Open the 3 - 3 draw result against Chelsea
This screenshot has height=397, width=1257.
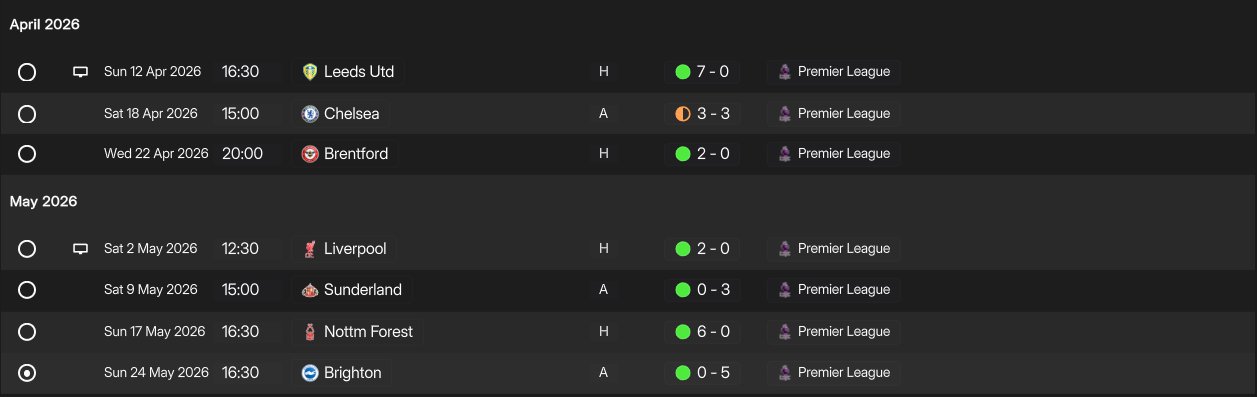pyautogui.click(x=702, y=114)
